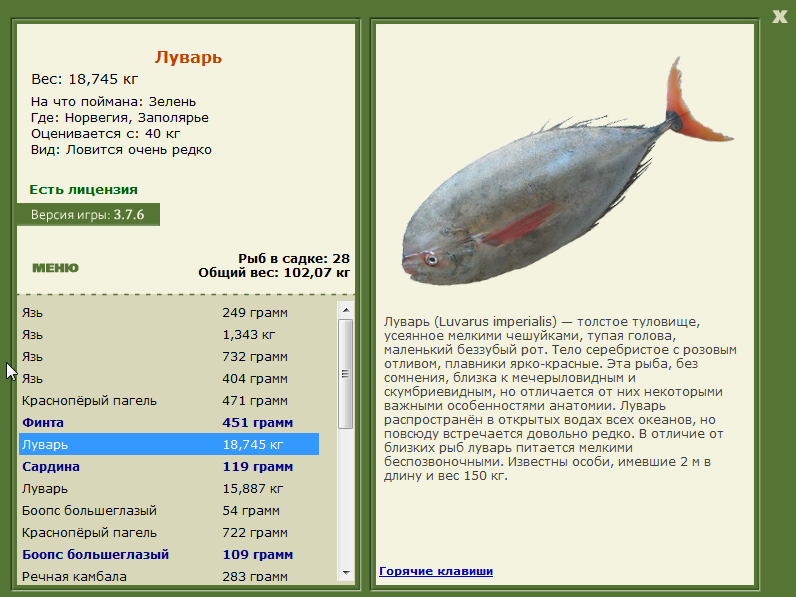Click the Luvarus imperialis description paragraph
This screenshot has width=796, height=597.
coord(560,399)
